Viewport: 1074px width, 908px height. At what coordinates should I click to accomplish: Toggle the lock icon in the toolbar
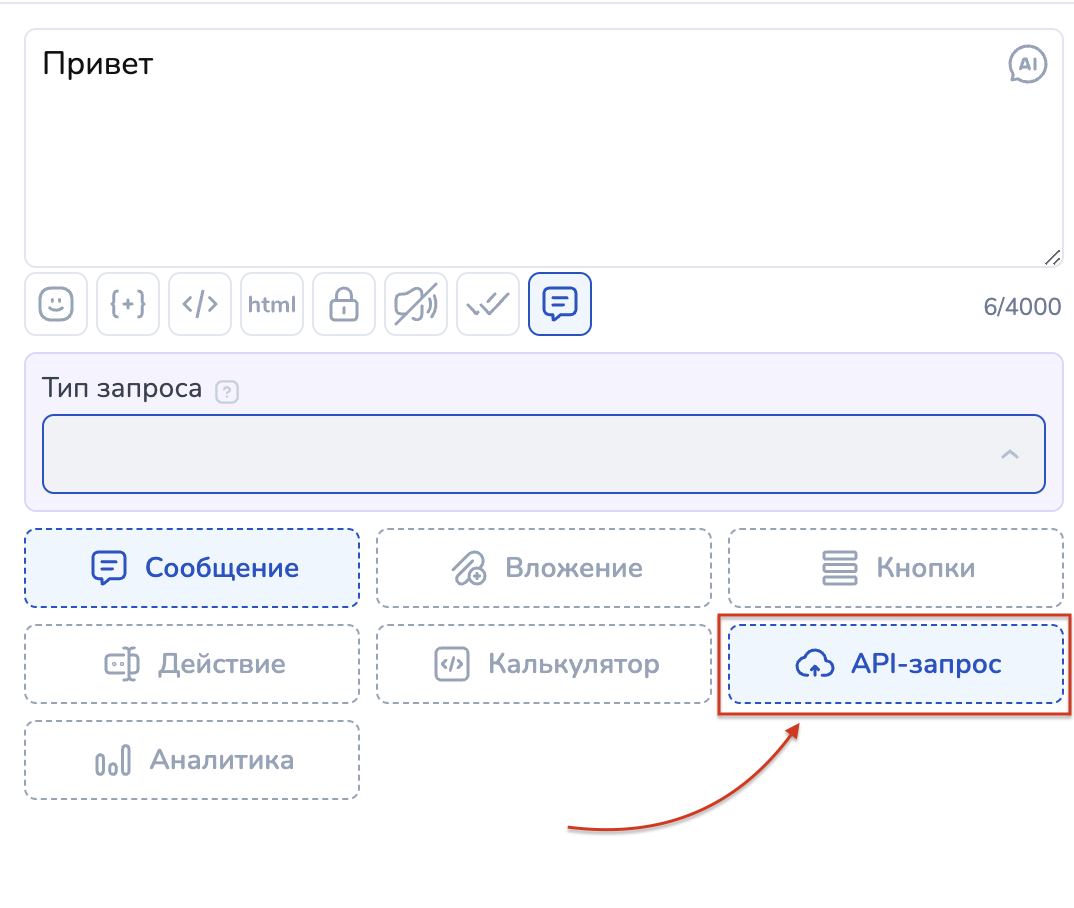point(344,304)
